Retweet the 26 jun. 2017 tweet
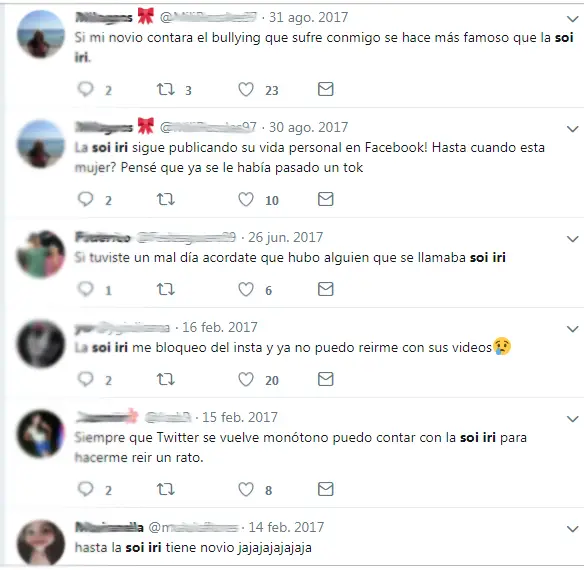This screenshot has width=584, height=570. [x=165, y=289]
